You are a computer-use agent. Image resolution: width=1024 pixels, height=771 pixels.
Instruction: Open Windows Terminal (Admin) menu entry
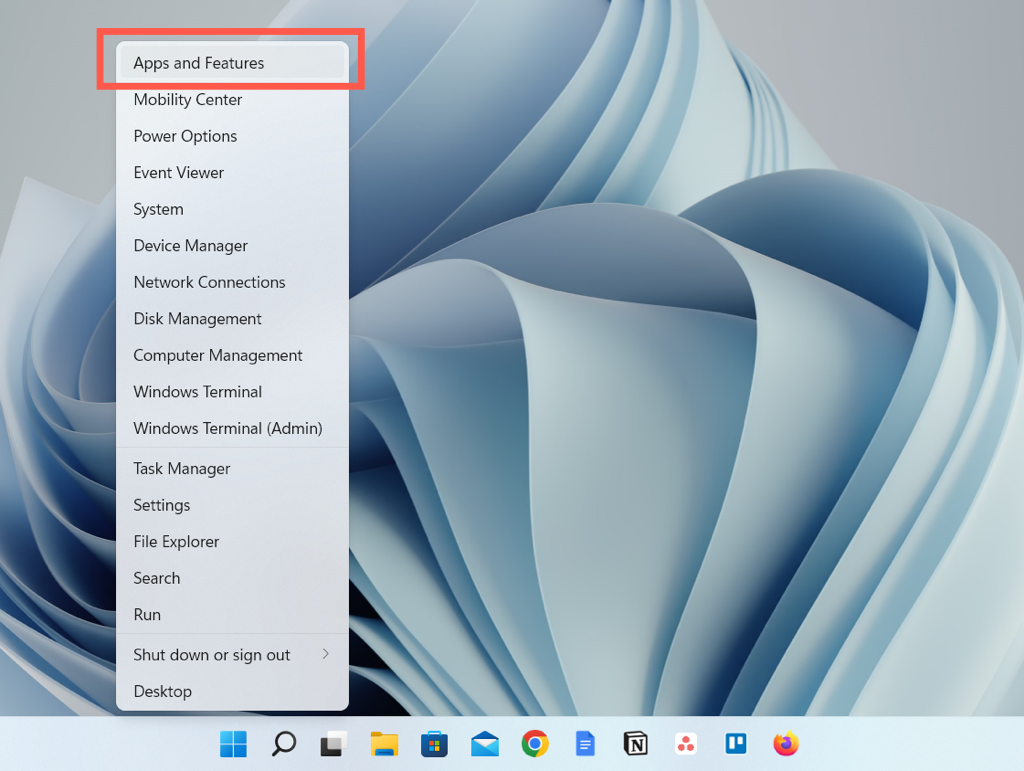coord(228,428)
